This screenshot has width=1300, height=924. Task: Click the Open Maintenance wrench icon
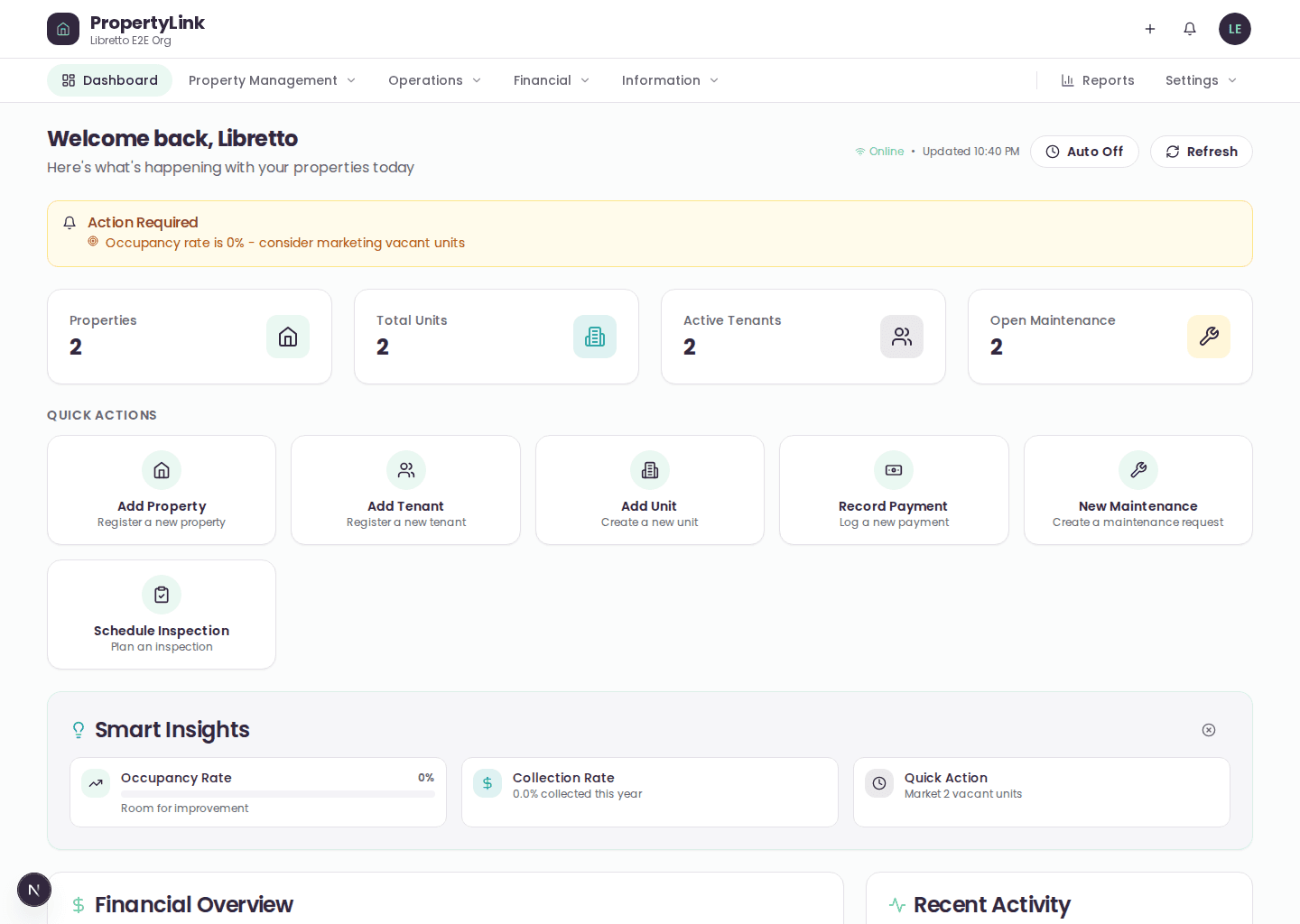(1209, 337)
